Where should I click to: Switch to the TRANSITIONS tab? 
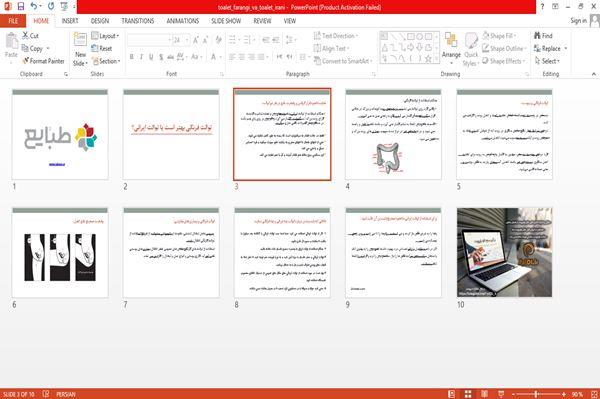[x=138, y=21]
